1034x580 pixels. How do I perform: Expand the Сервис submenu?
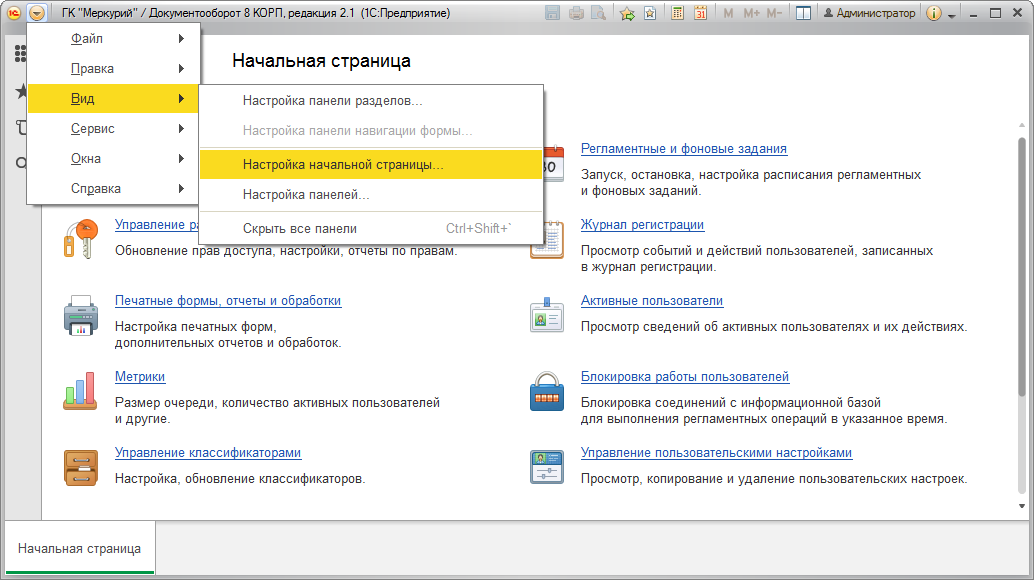113,129
